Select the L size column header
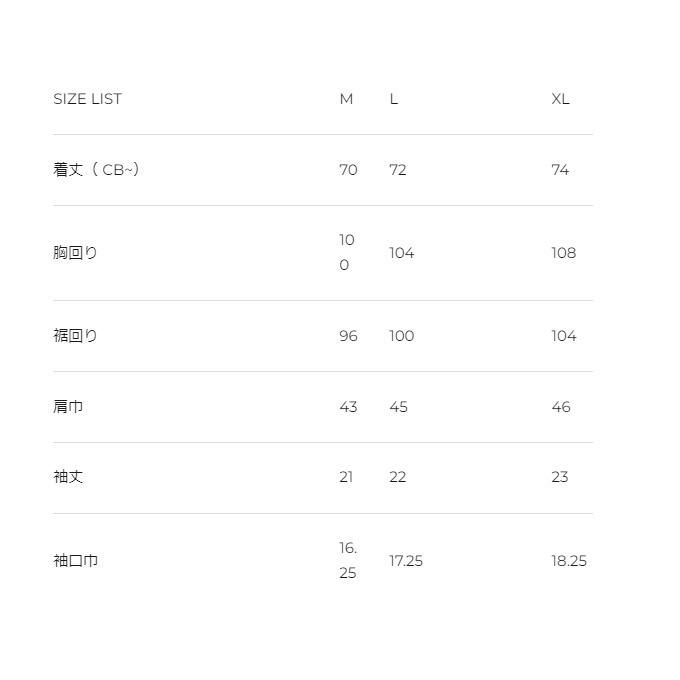The width and height of the screenshot is (680, 680). 394,99
